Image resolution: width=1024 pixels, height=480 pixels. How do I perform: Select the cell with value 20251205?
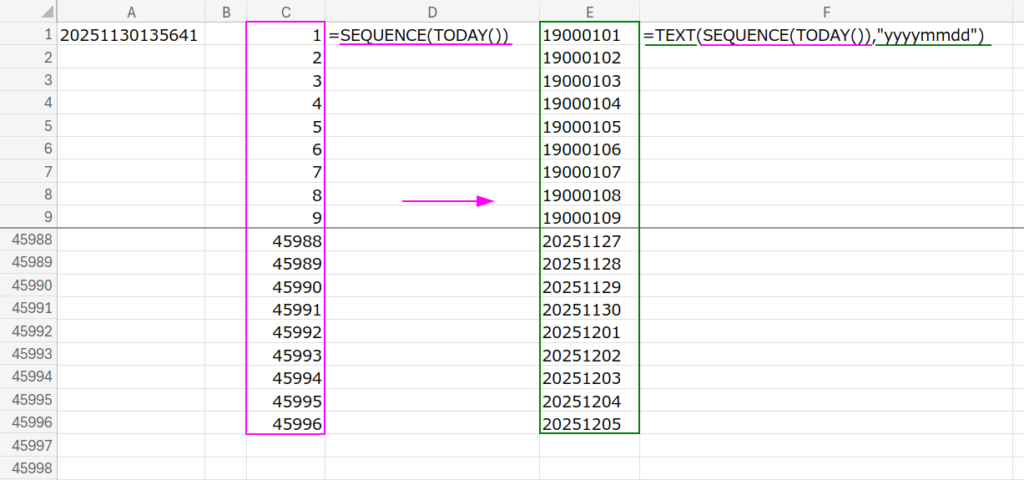[x=589, y=425]
